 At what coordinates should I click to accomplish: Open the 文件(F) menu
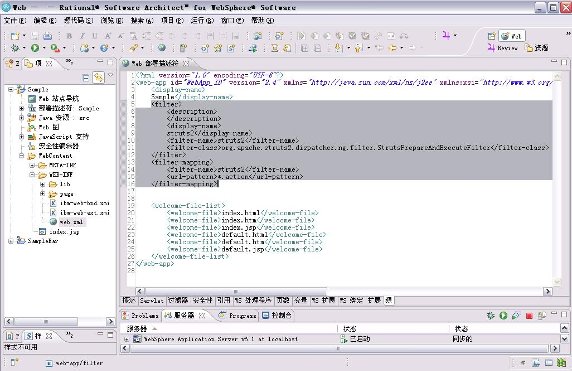(15, 20)
